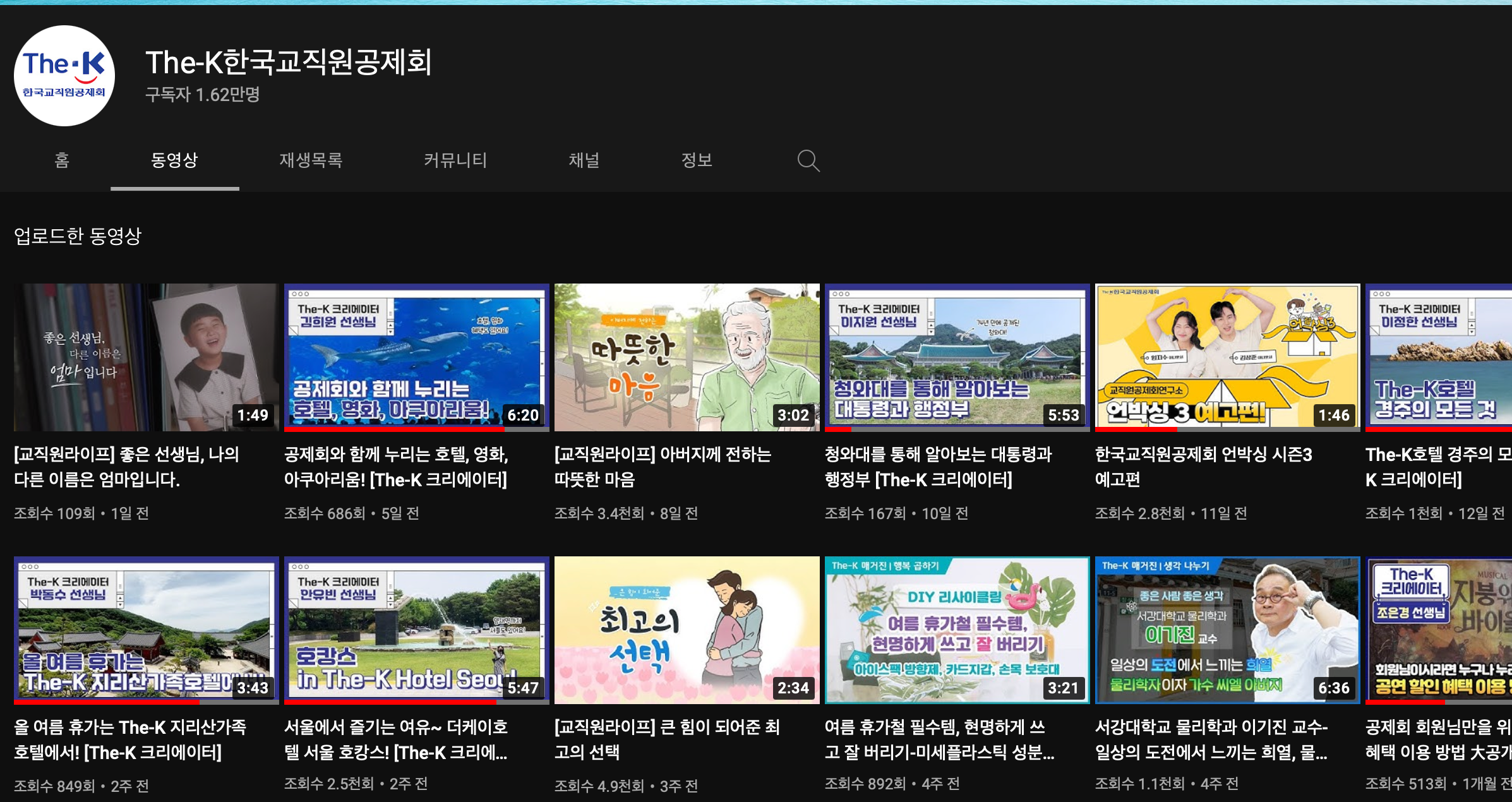Open the 언박싱 3 예고편 thumbnail
This screenshot has height=802, width=1512.
[1227, 357]
